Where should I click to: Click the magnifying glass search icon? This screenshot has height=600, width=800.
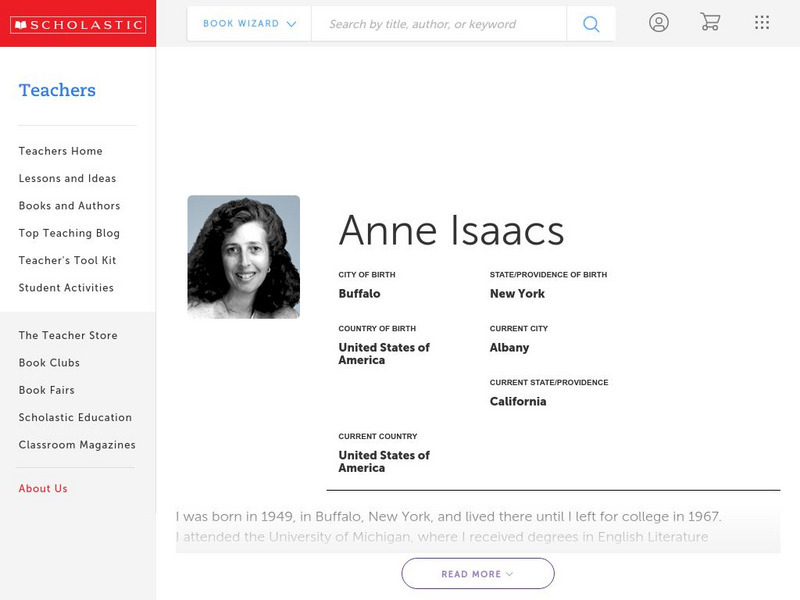click(591, 24)
